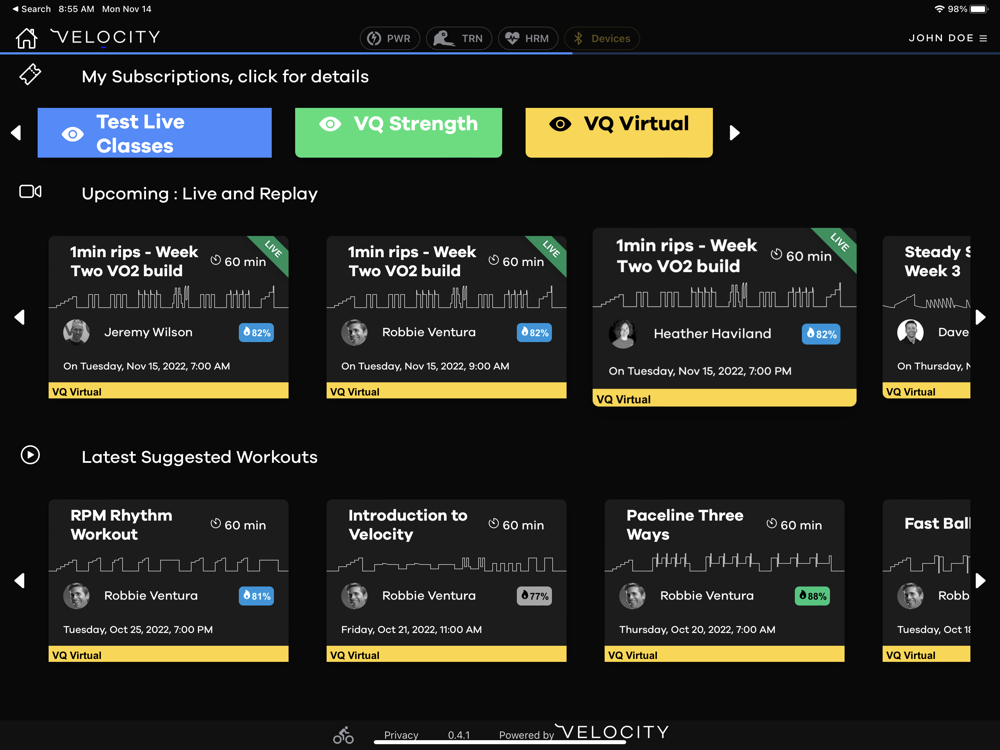The width and height of the screenshot is (1000, 750).
Task: Open the HRM heart rate pill
Action: point(528,38)
